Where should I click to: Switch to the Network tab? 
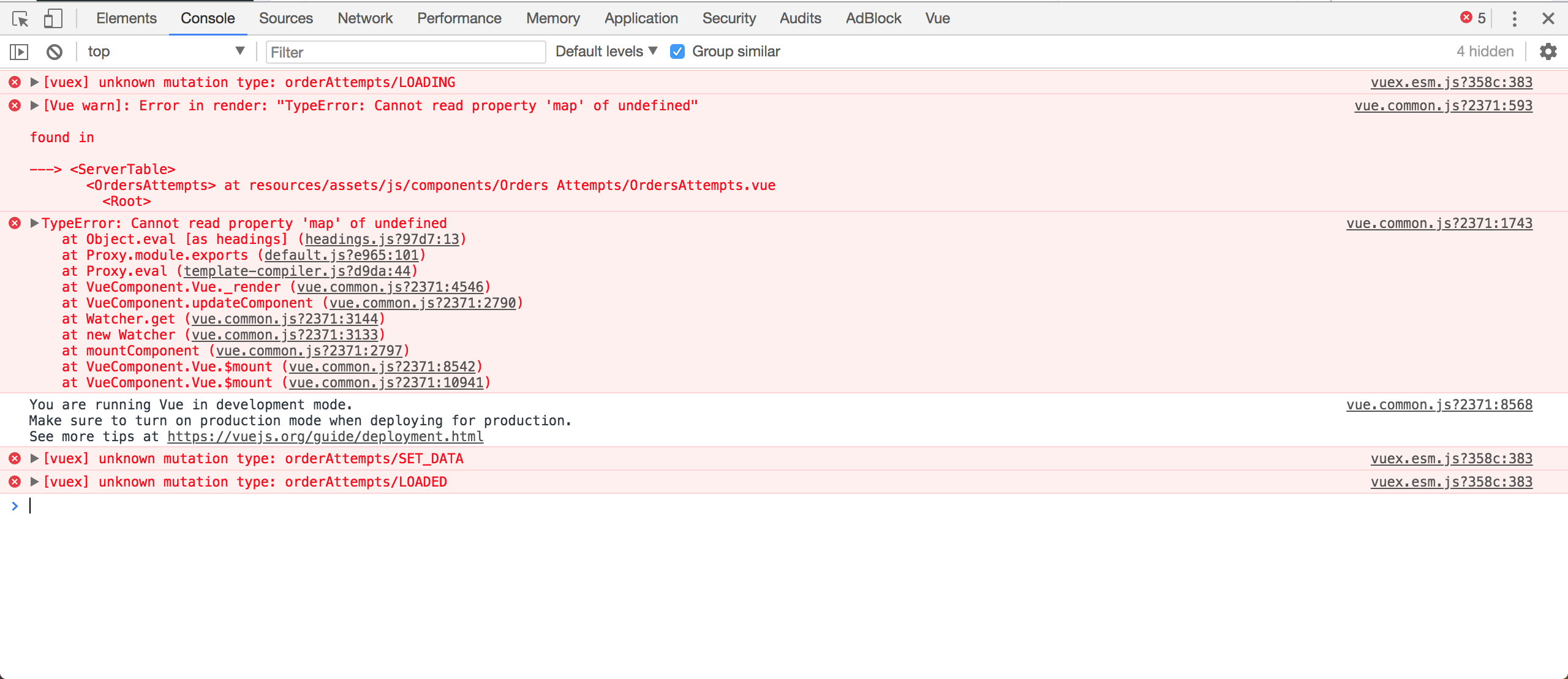364,18
